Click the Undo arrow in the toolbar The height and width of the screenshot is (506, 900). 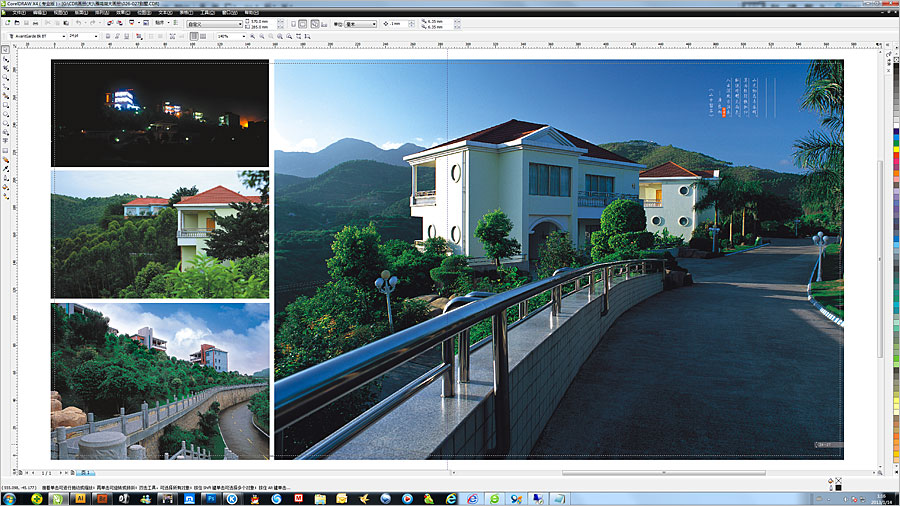pos(80,23)
